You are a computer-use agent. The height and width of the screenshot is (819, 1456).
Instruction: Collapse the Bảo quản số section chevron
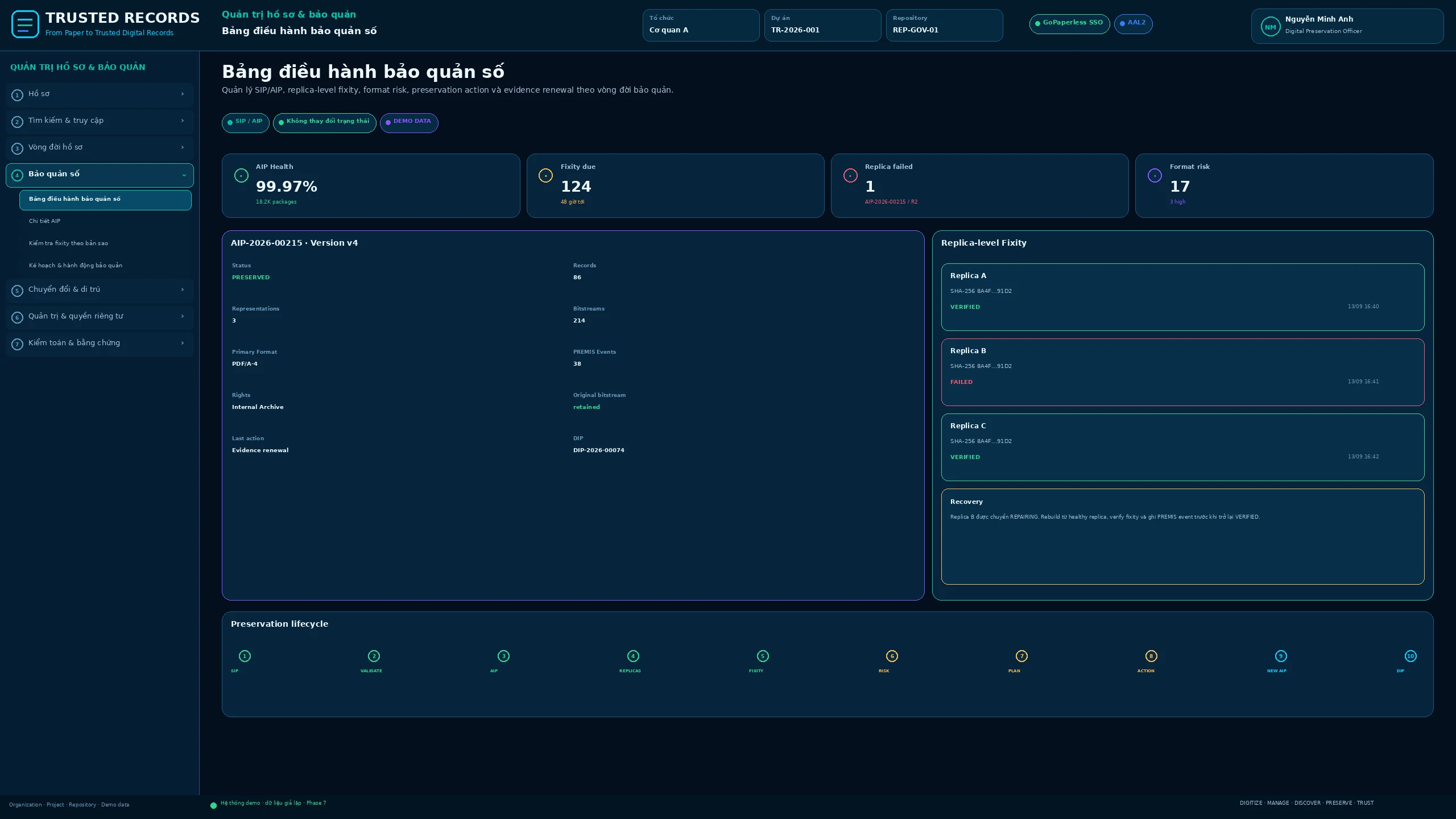pos(184,175)
